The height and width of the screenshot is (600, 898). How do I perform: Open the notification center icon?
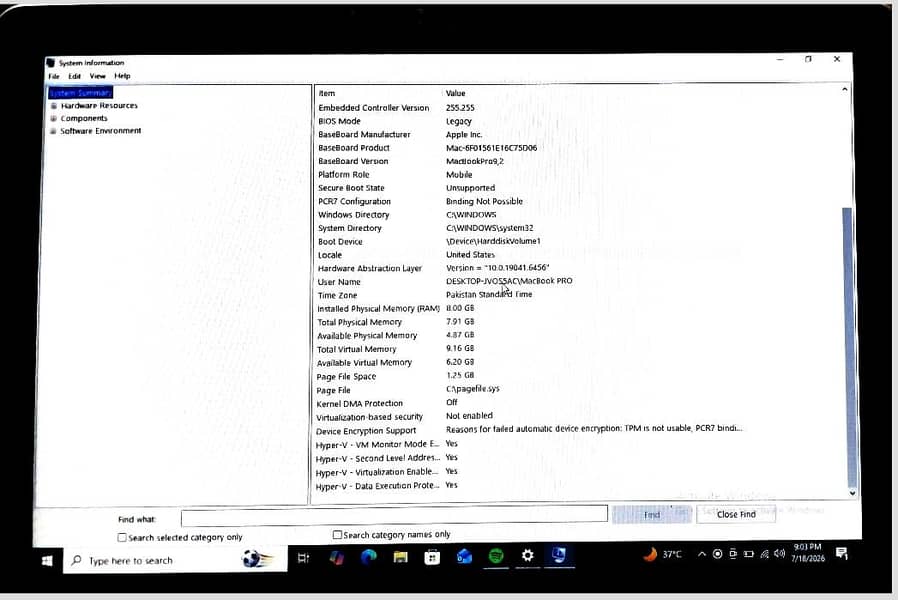point(841,553)
